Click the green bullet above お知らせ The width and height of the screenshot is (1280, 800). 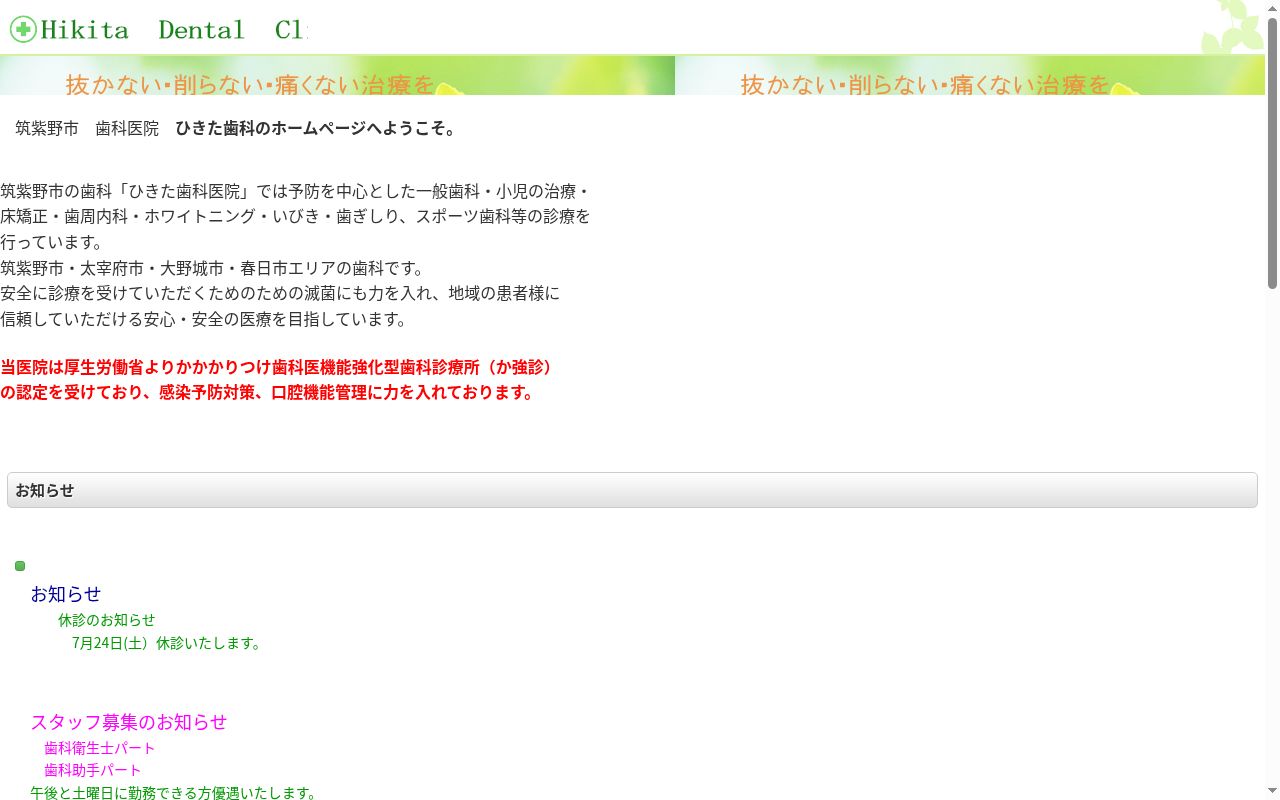pyautogui.click(x=20, y=566)
